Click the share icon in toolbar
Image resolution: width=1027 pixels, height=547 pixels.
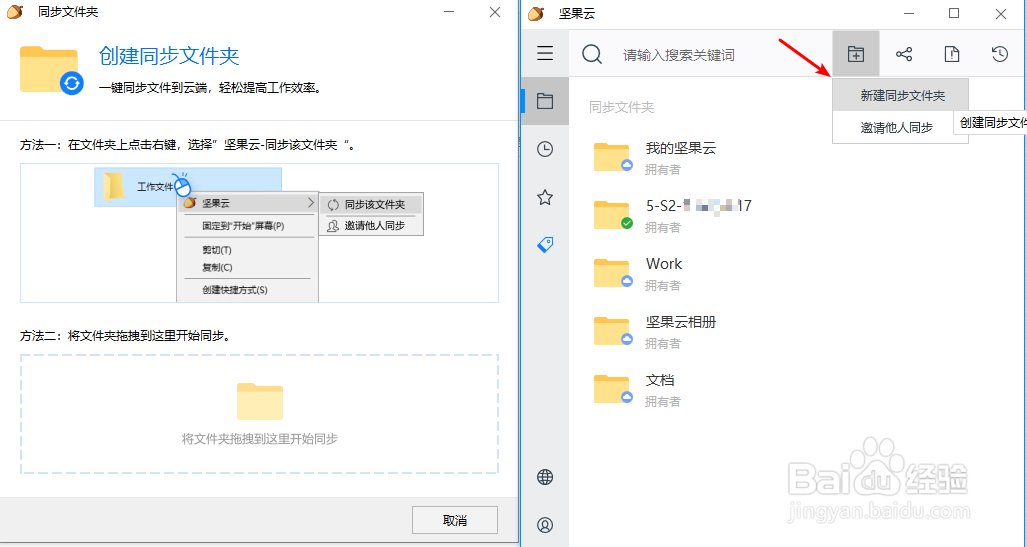coord(904,54)
